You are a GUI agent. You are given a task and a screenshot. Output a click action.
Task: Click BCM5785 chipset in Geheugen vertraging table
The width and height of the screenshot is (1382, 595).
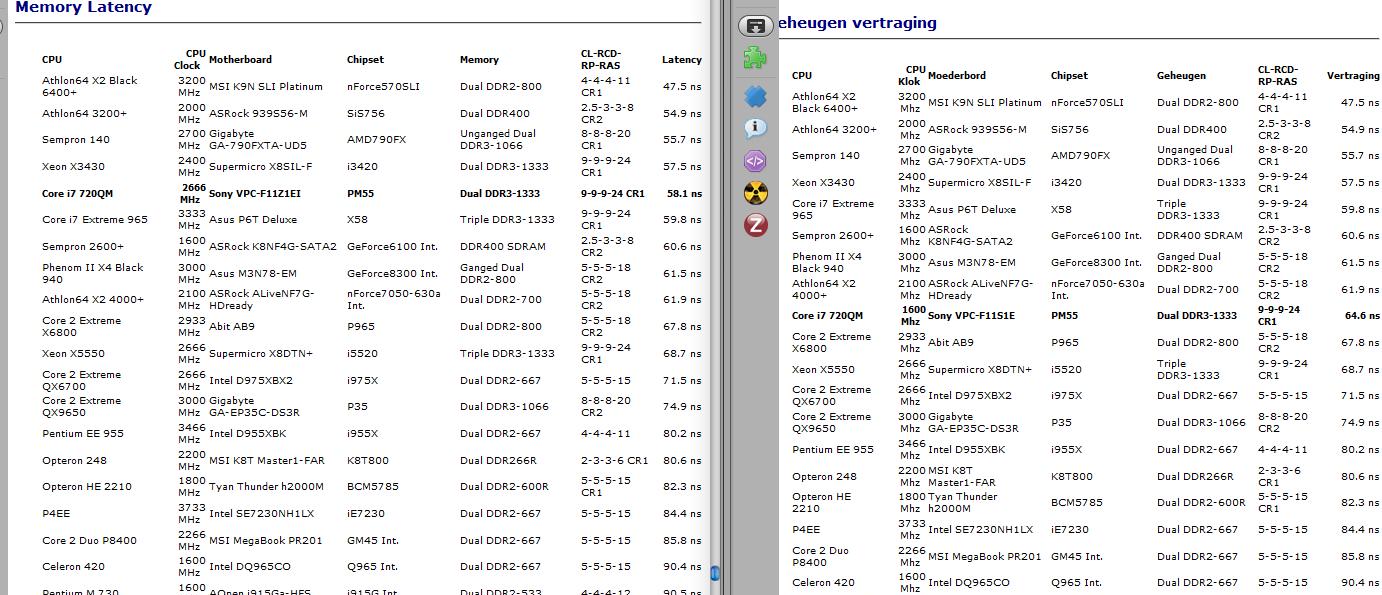click(x=1075, y=503)
